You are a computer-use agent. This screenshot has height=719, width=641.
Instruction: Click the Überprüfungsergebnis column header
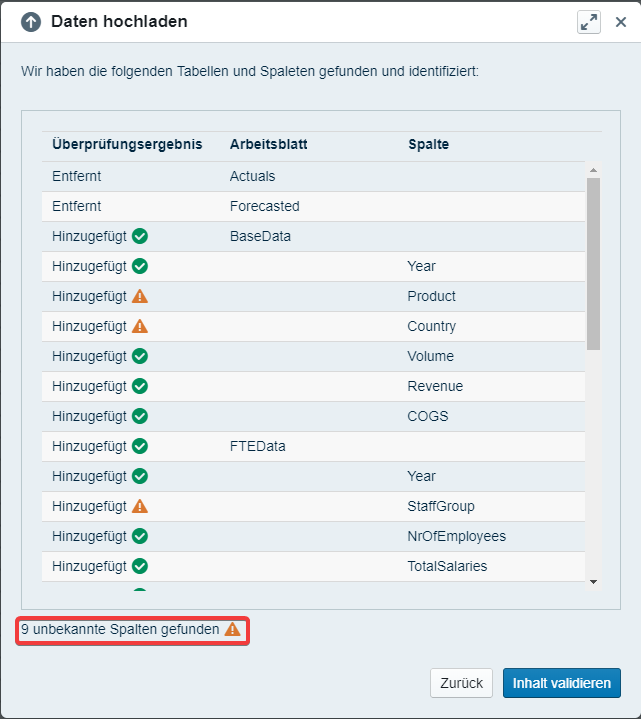[127, 144]
